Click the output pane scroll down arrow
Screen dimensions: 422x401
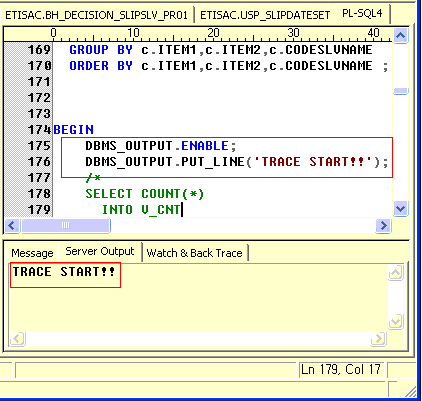pos(396,322)
